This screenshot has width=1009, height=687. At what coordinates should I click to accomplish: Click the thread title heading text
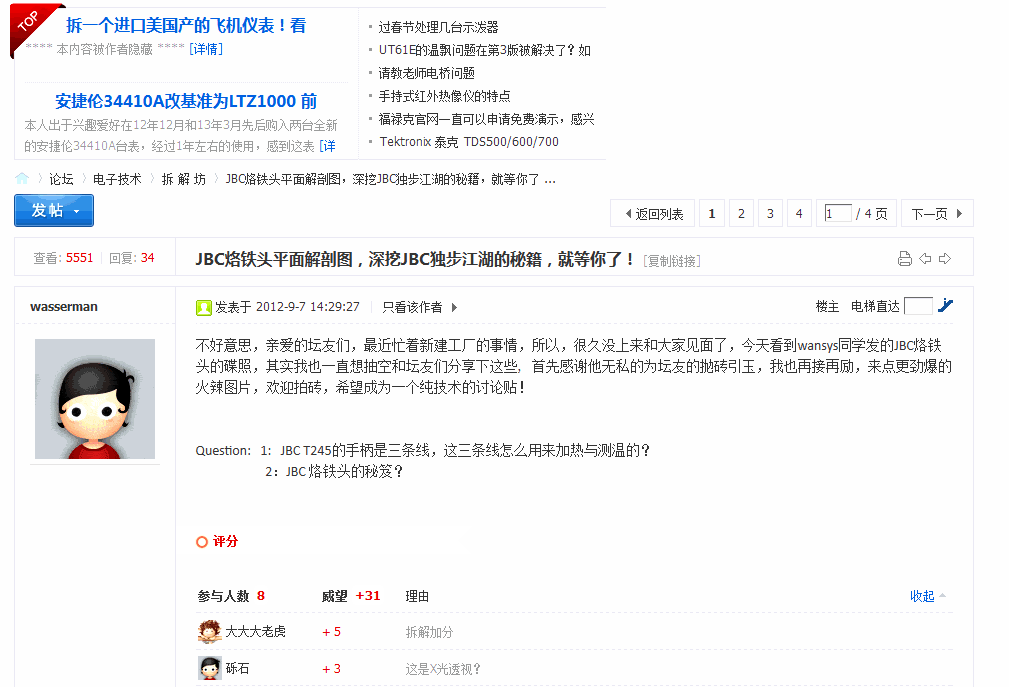414,259
